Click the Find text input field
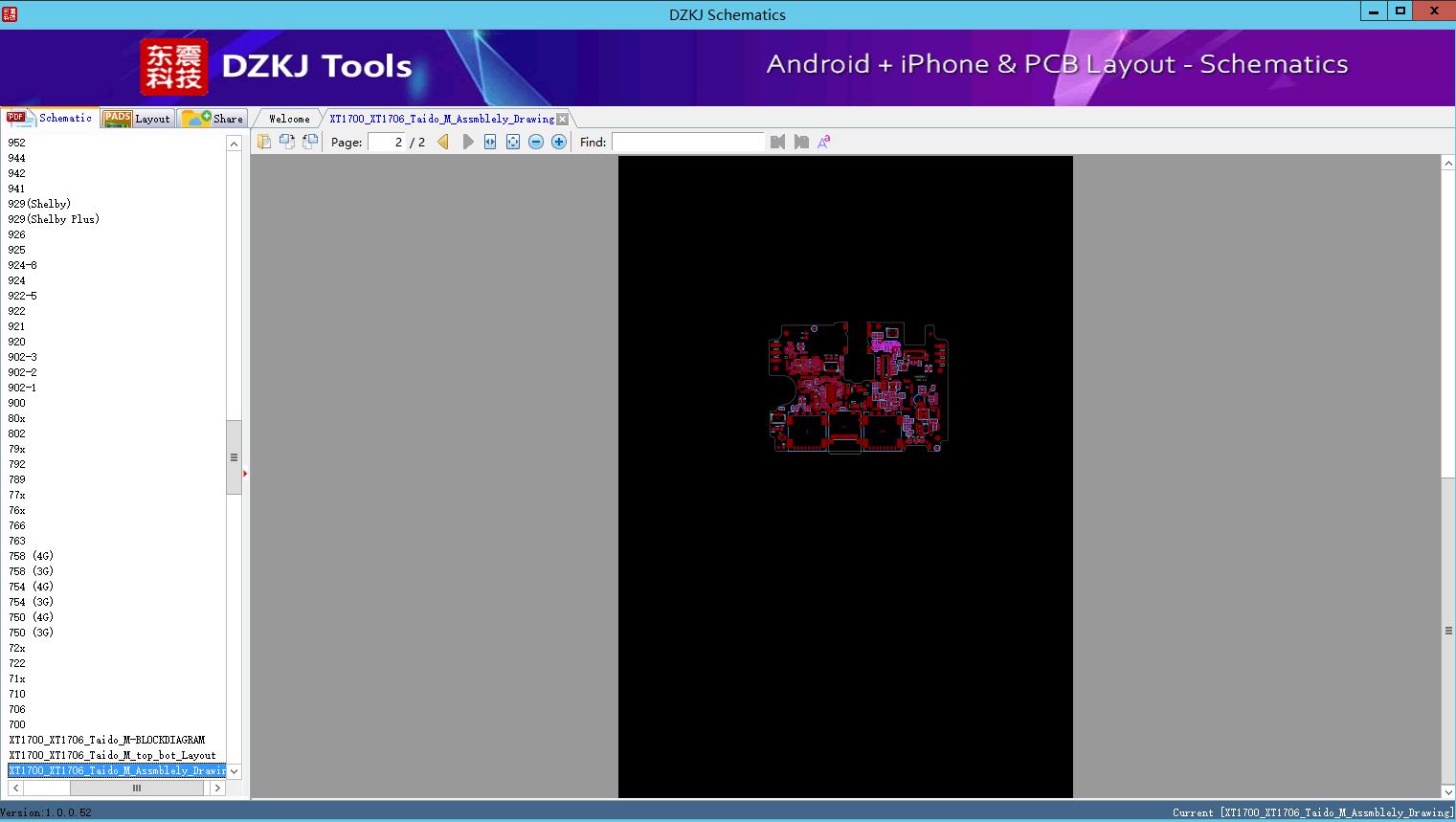This screenshot has width=1456, height=822. [687, 142]
